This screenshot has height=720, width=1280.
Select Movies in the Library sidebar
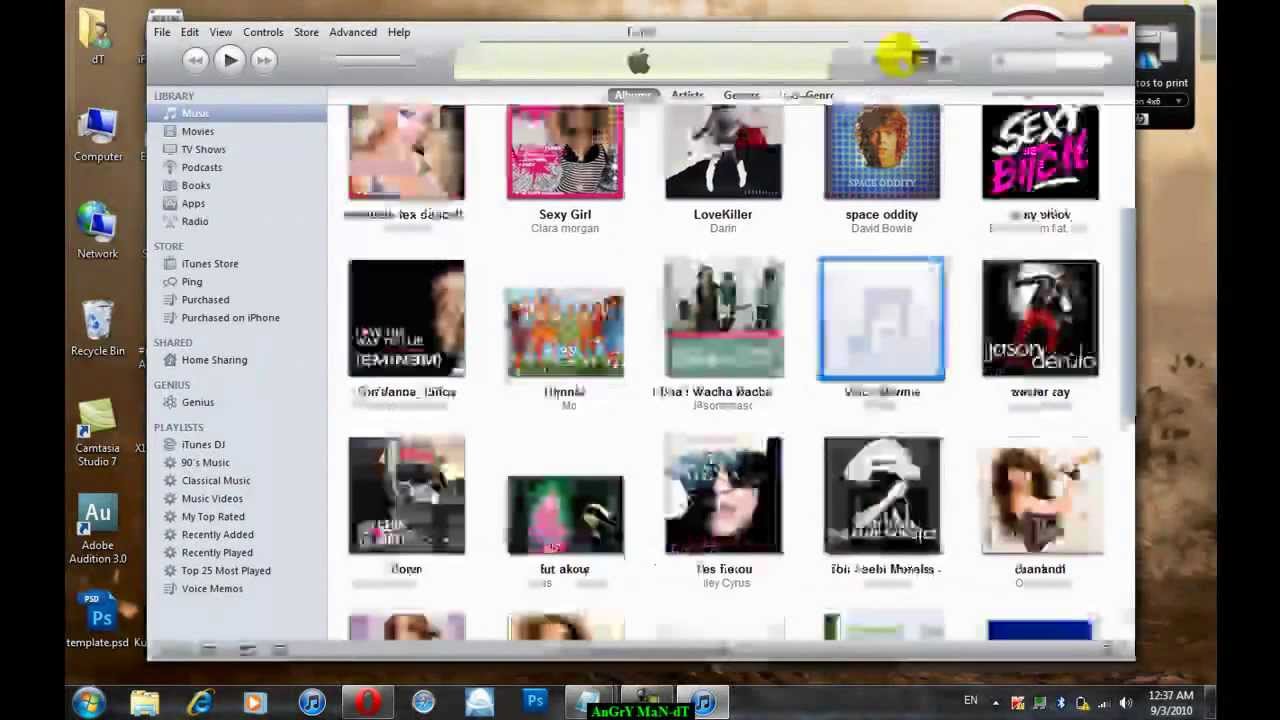point(237,131)
